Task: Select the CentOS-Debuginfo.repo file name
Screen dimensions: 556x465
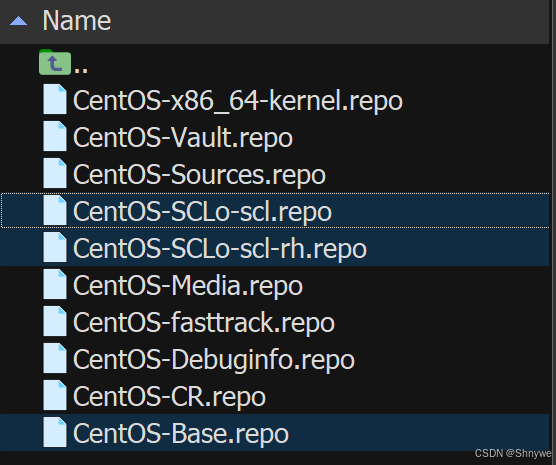Action: click(x=214, y=360)
